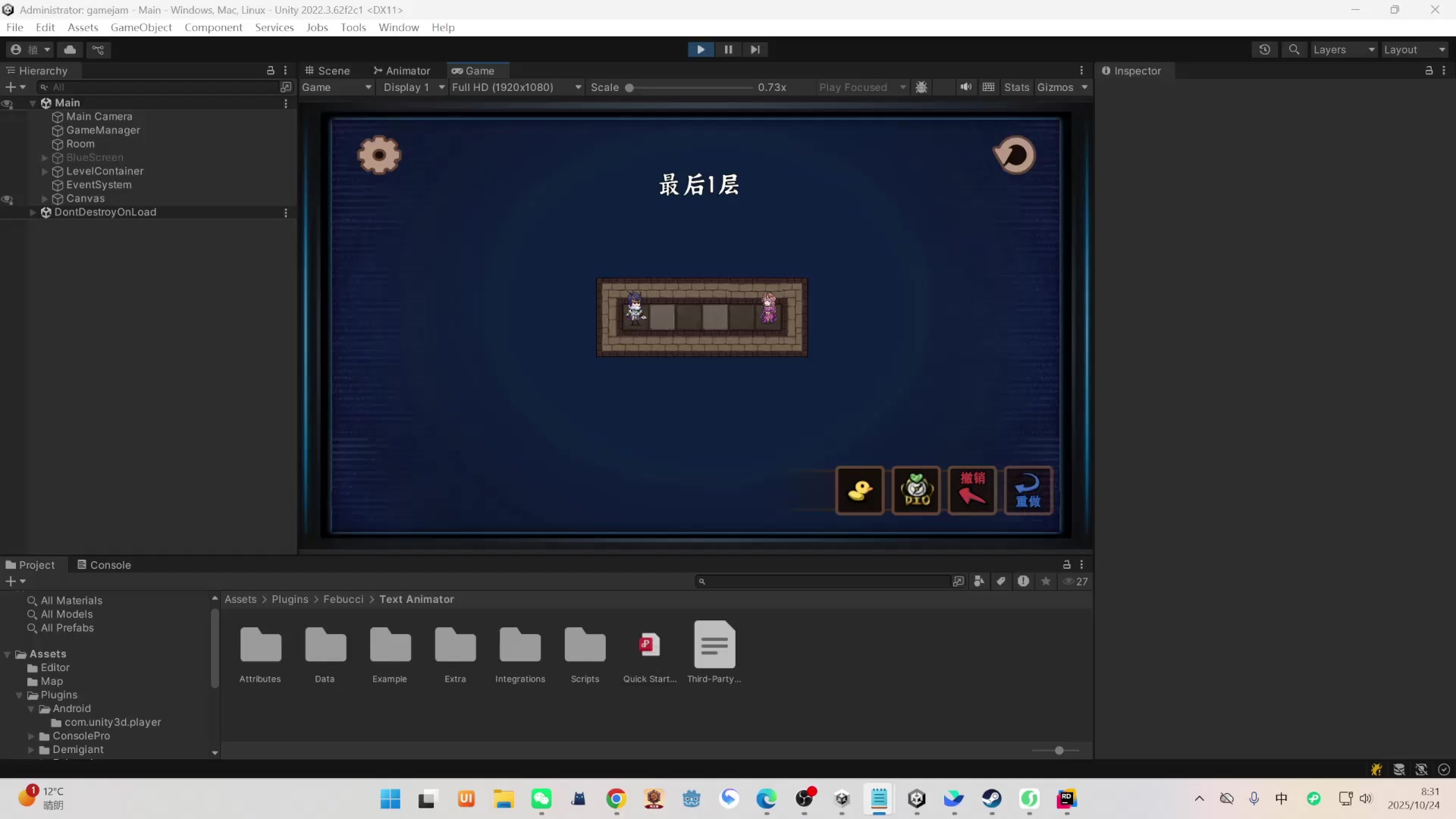Open the Undo History icon
The height and width of the screenshot is (819, 1456).
tap(1264, 49)
